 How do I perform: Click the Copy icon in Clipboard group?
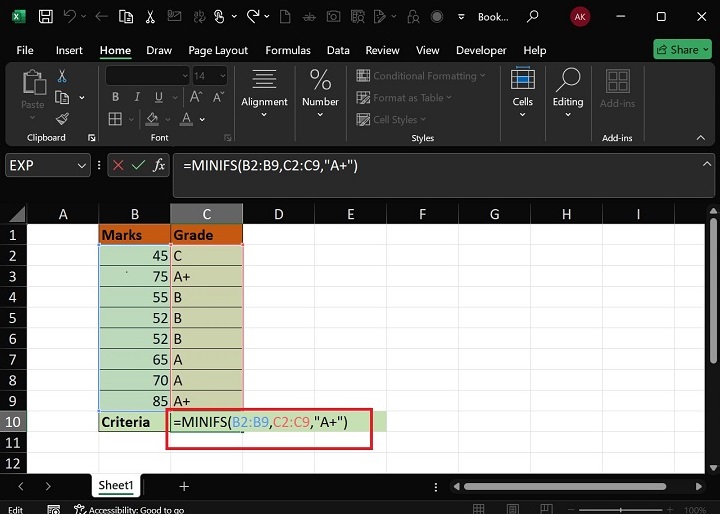[x=62, y=97]
